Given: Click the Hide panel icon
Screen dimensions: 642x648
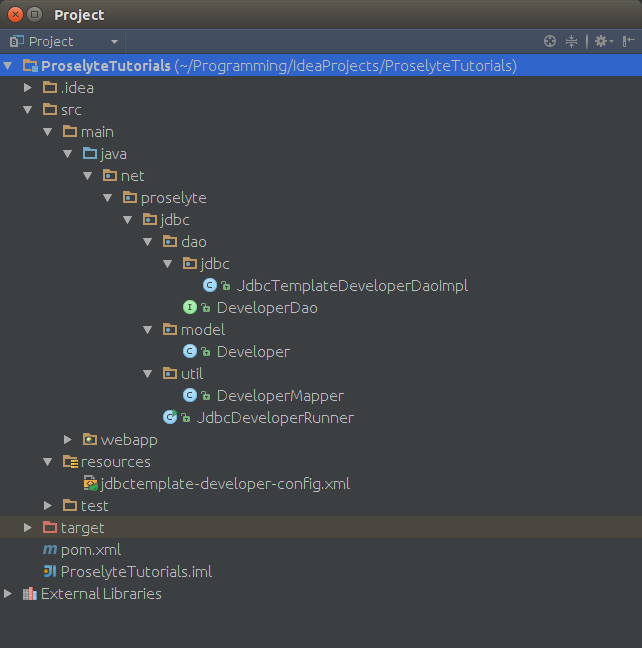Looking at the screenshot, I should (x=628, y=41).
